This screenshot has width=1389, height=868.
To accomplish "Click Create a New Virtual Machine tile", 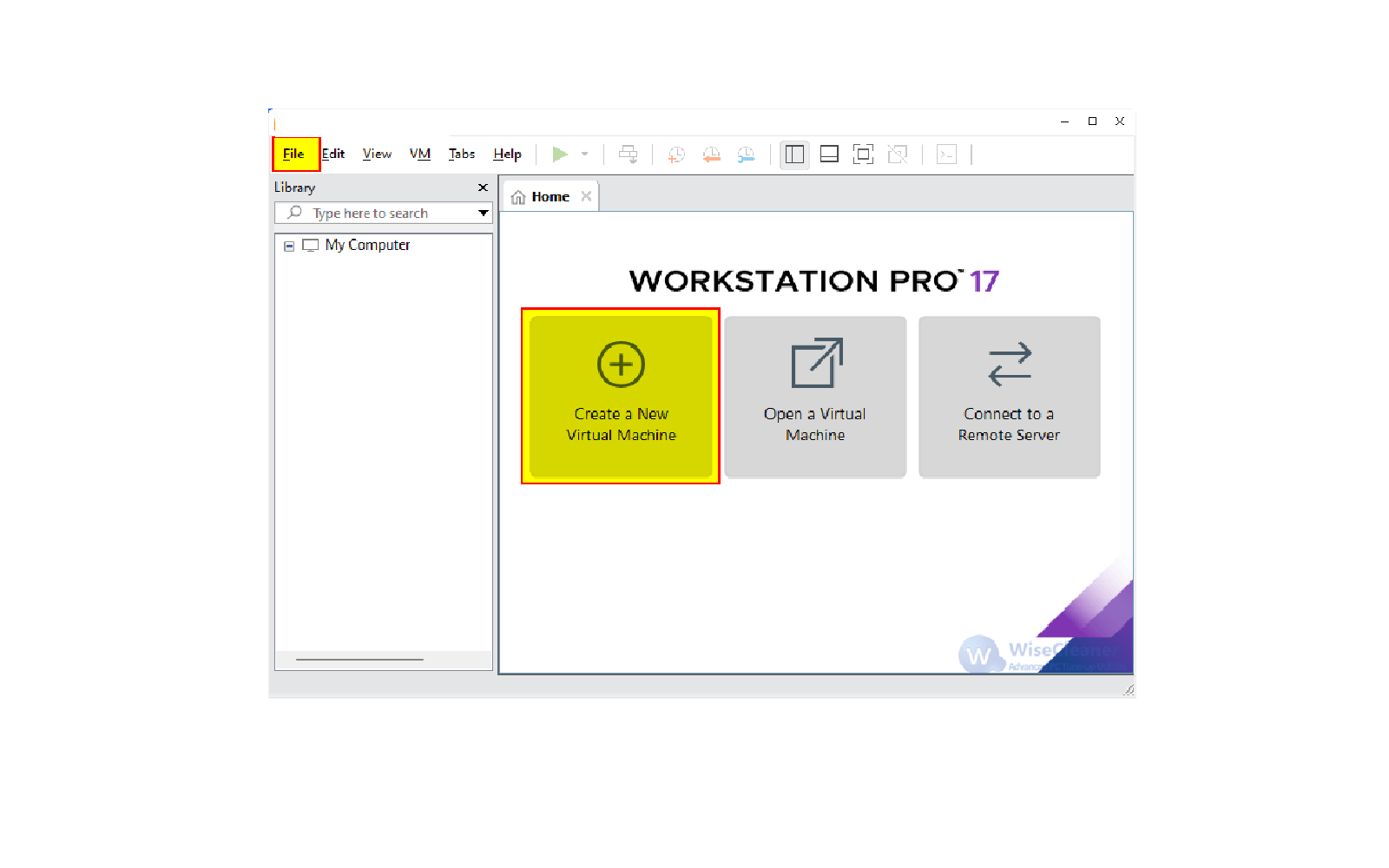I will point(621,396).
